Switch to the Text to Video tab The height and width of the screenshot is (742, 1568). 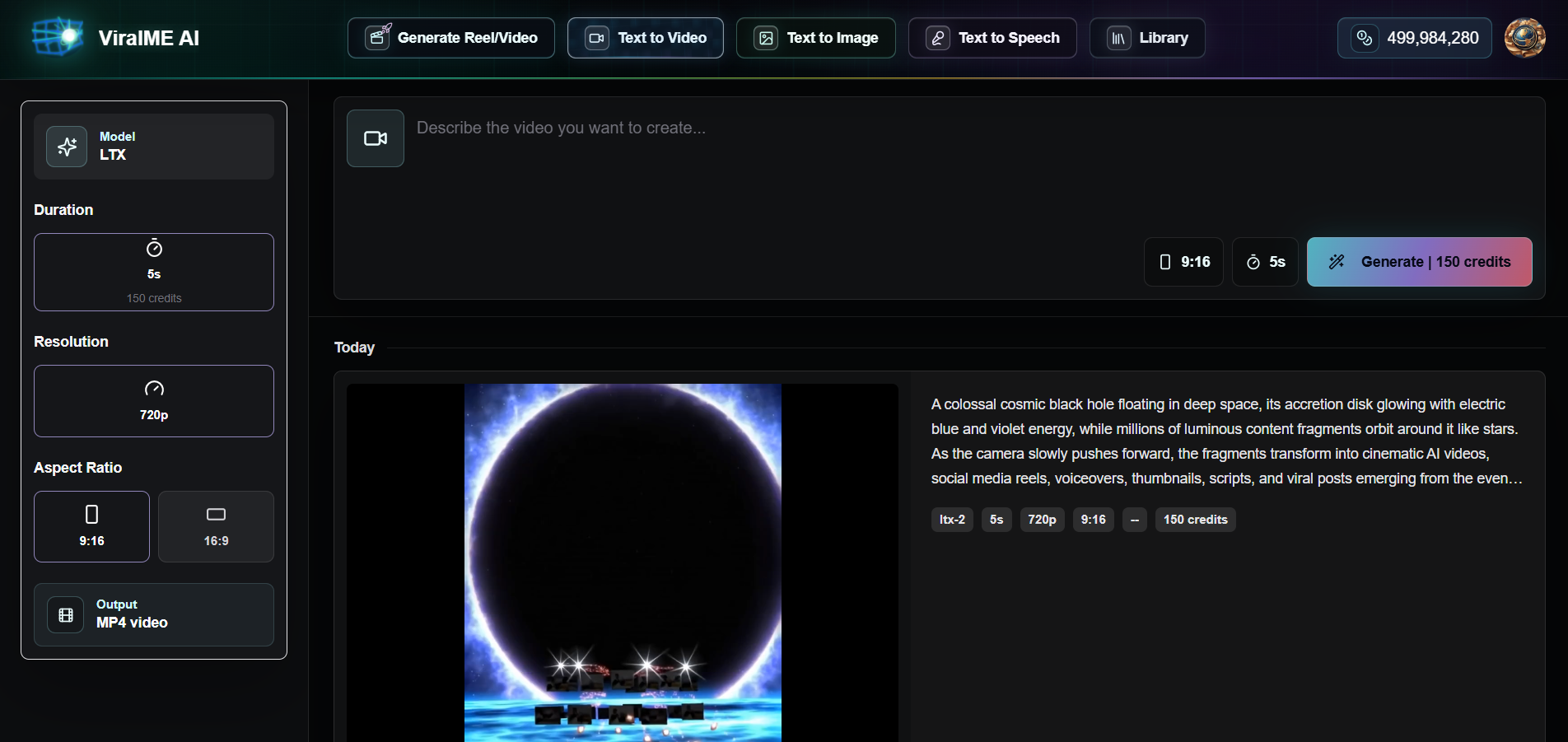pyautogui.click(x=646, y=38)
